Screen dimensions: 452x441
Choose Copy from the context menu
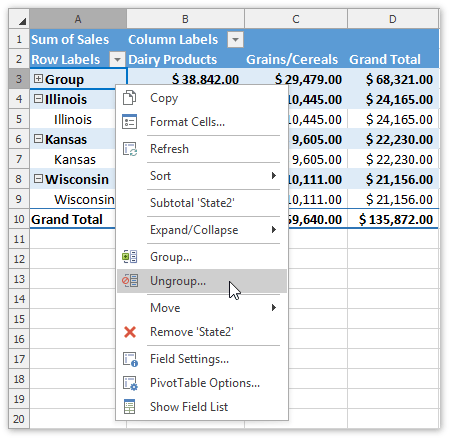(x=202, y=98)
